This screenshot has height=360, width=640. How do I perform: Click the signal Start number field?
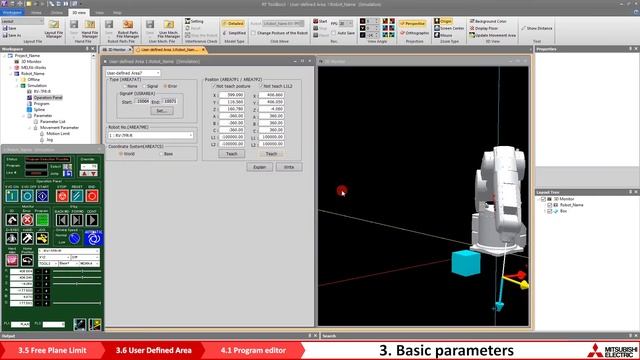tap(142, 101)
